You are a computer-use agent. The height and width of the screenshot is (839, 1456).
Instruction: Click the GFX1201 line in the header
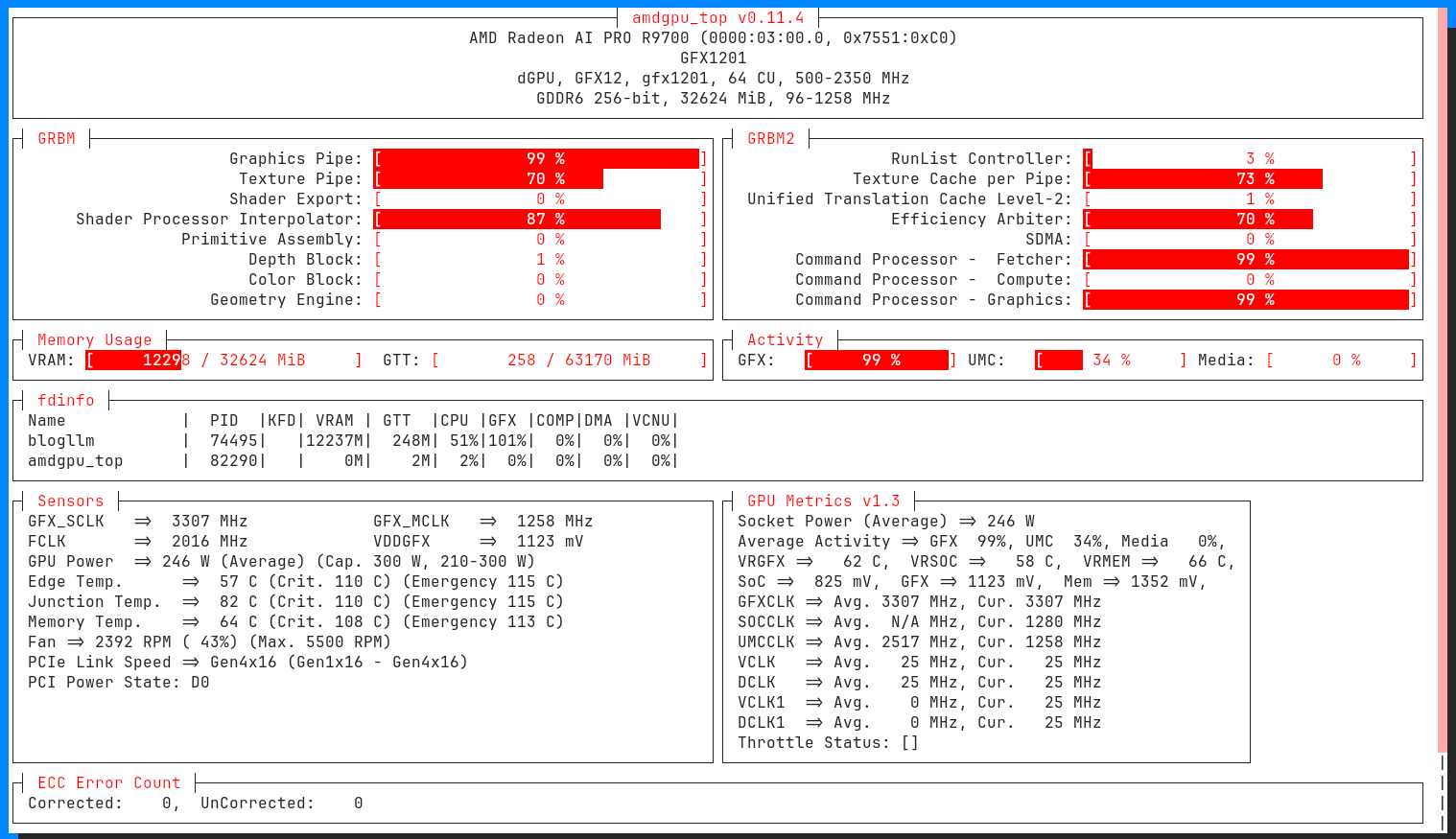pyautogui.click(x=713, y=58)
